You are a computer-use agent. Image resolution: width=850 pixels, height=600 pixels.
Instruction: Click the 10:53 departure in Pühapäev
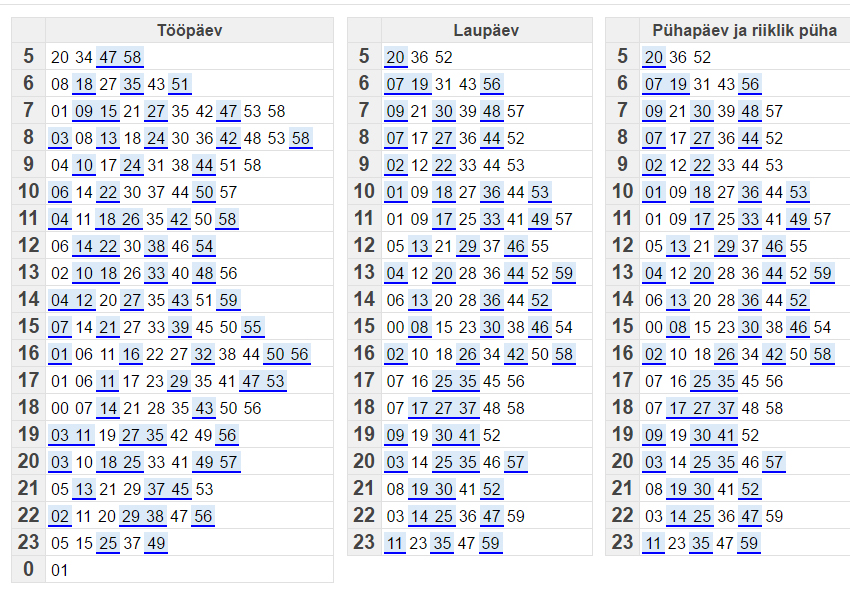click(798, 192)
